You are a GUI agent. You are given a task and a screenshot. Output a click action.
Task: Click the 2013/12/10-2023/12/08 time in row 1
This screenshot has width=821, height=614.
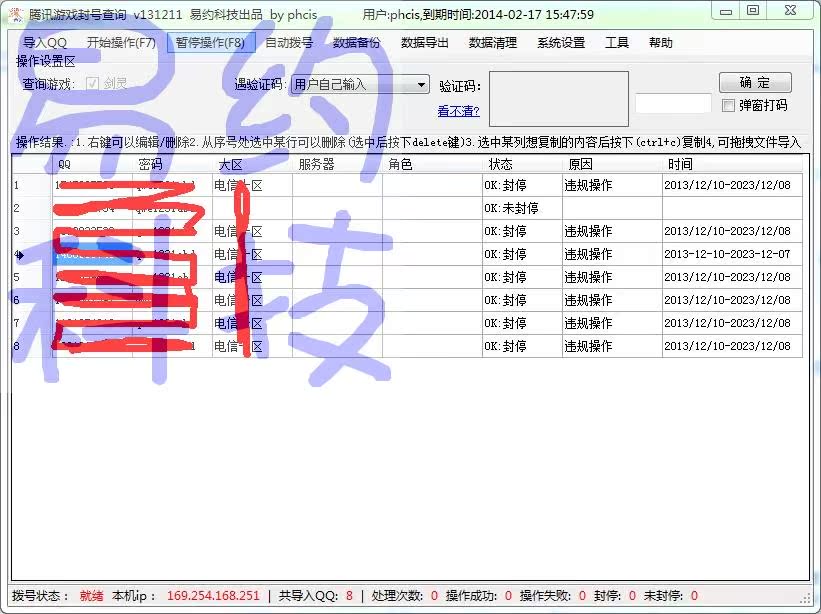point(732,185)
